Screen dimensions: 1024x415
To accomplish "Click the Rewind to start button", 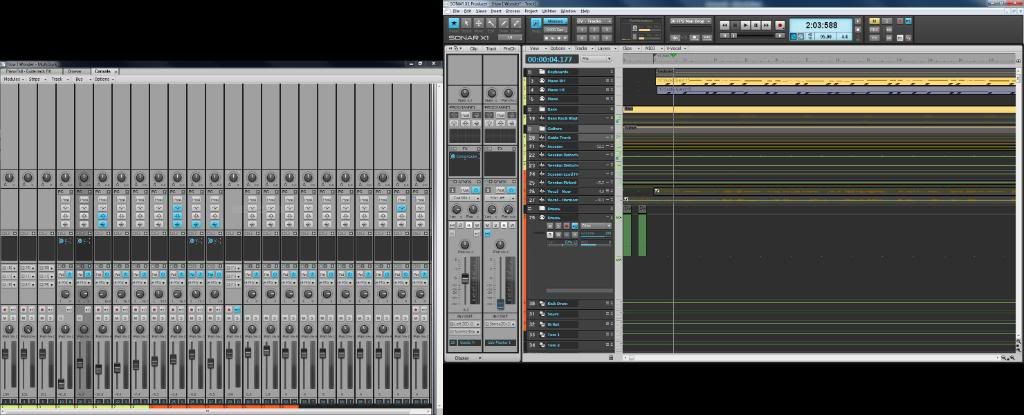I will pyautogui.click(x=725, y=24).
